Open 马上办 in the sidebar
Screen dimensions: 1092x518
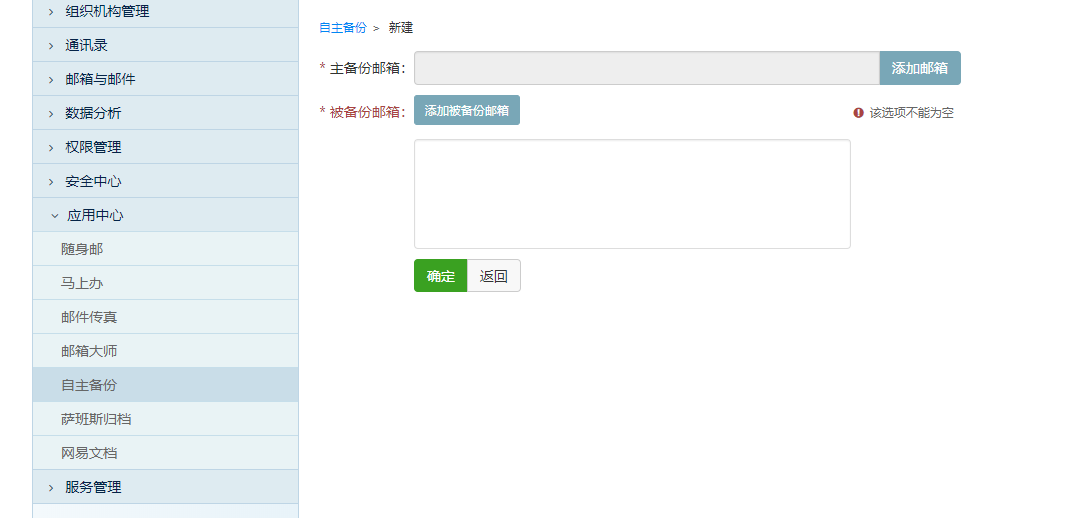click(82, 283)
